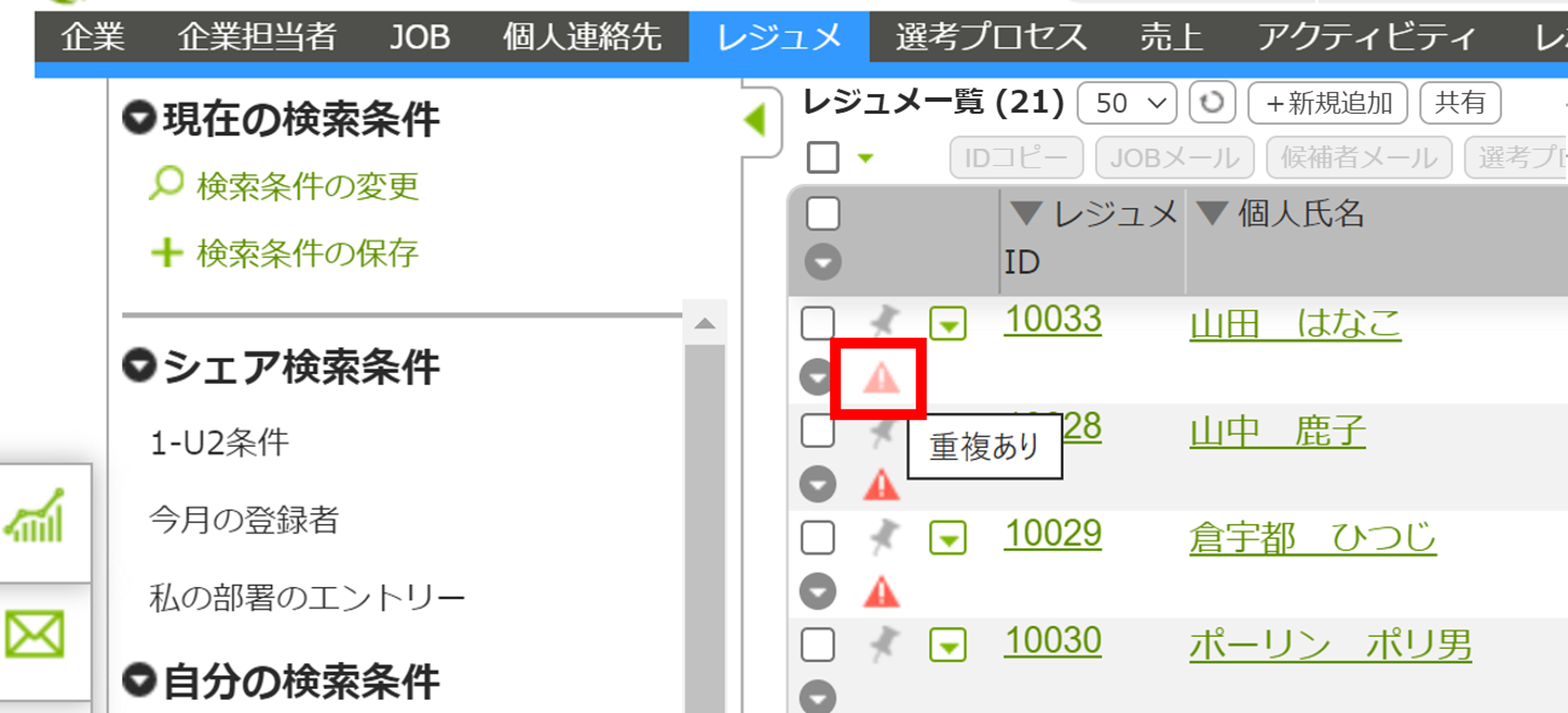Open the 企業担当者 tab
The image size is (1568, 713).
tap(257, 37)
